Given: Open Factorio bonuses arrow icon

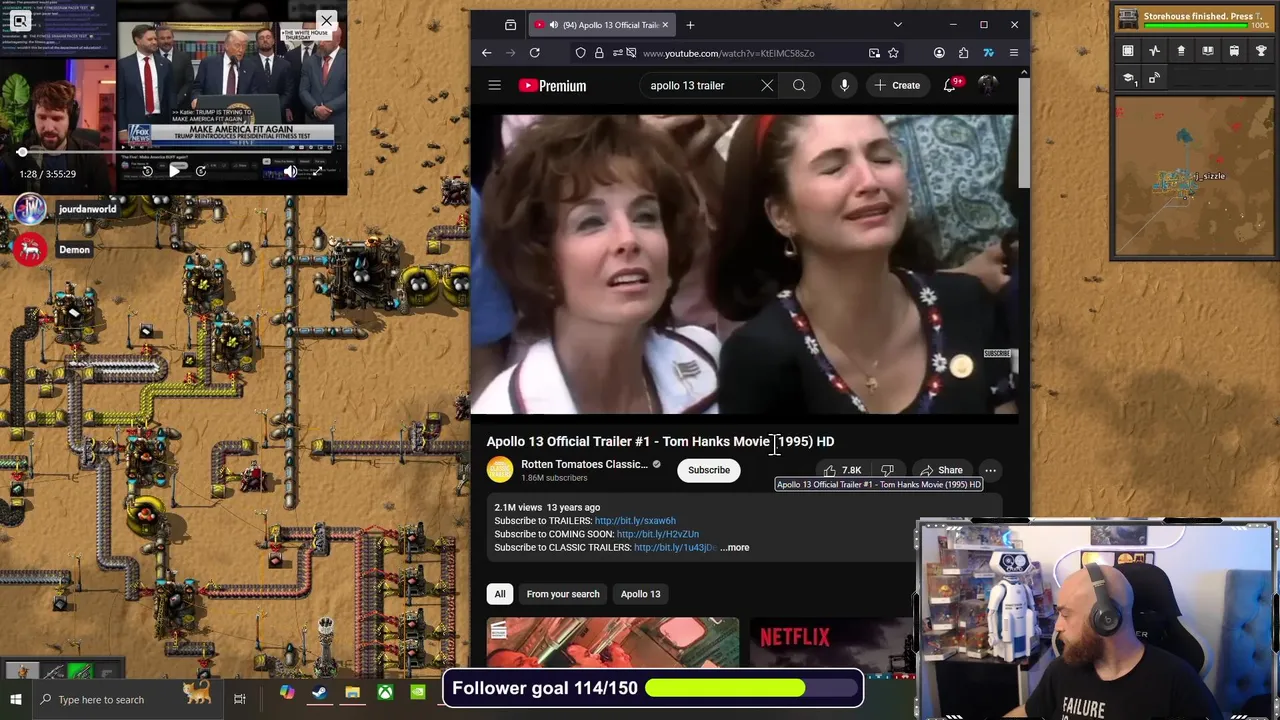Looking at the screenshot, I should [1181, 51].
